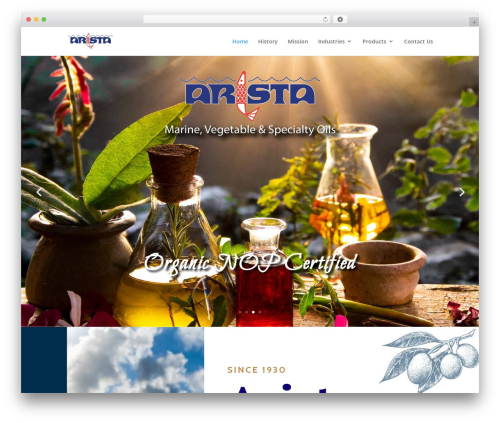Select the fourth slider pagination dot
The width and height of the screenshot is (500, 423).
pyautogui.click(x=260, y=312)
